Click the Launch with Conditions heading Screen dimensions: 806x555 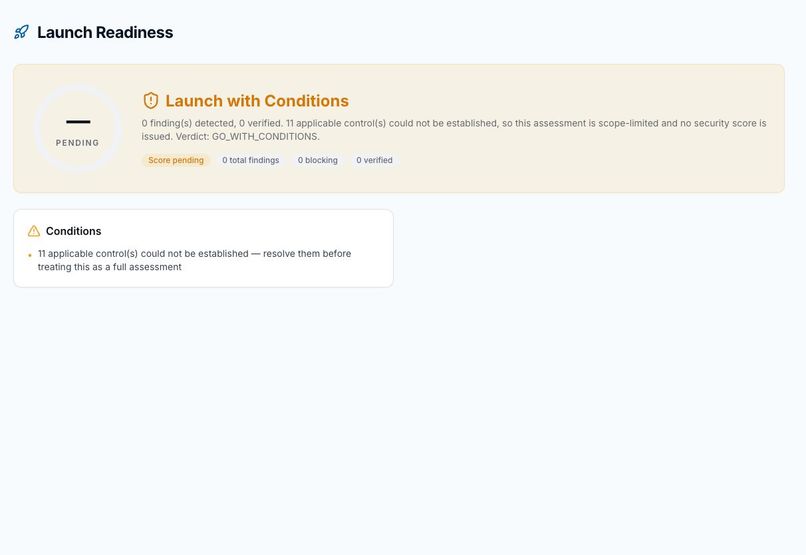tap(257, 101)
